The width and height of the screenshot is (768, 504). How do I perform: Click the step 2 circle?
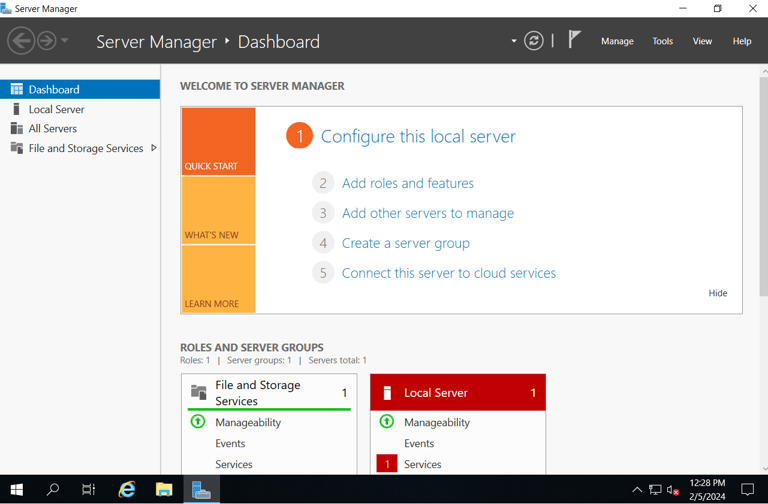[323, 183]
